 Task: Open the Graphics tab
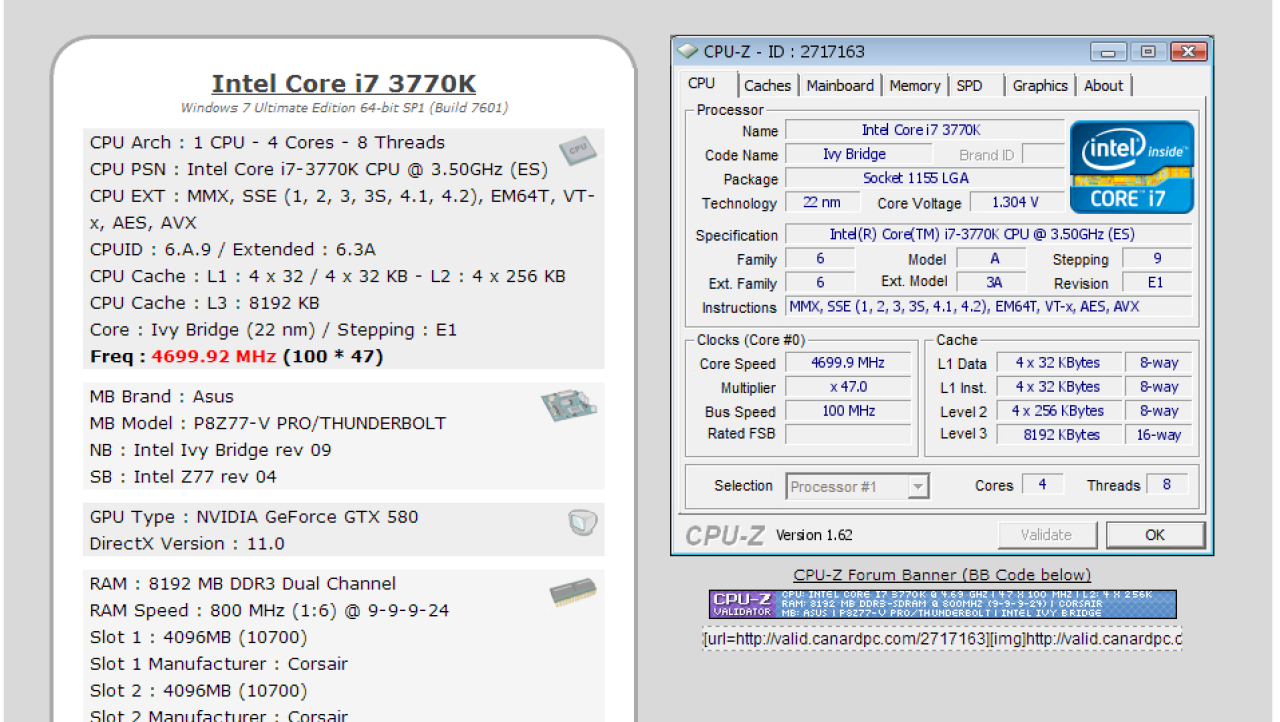click(1040, 86)
